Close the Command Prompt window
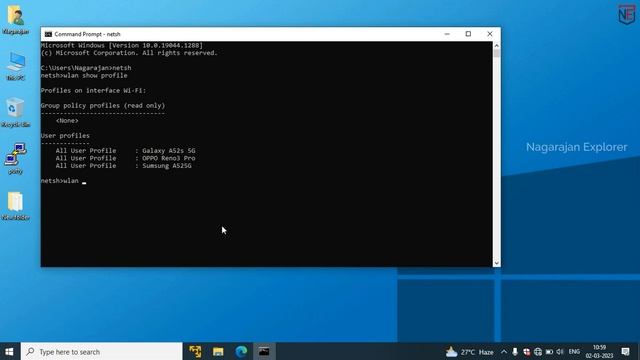640x360 pixels. pyautogui.click(x=490, y=34)
